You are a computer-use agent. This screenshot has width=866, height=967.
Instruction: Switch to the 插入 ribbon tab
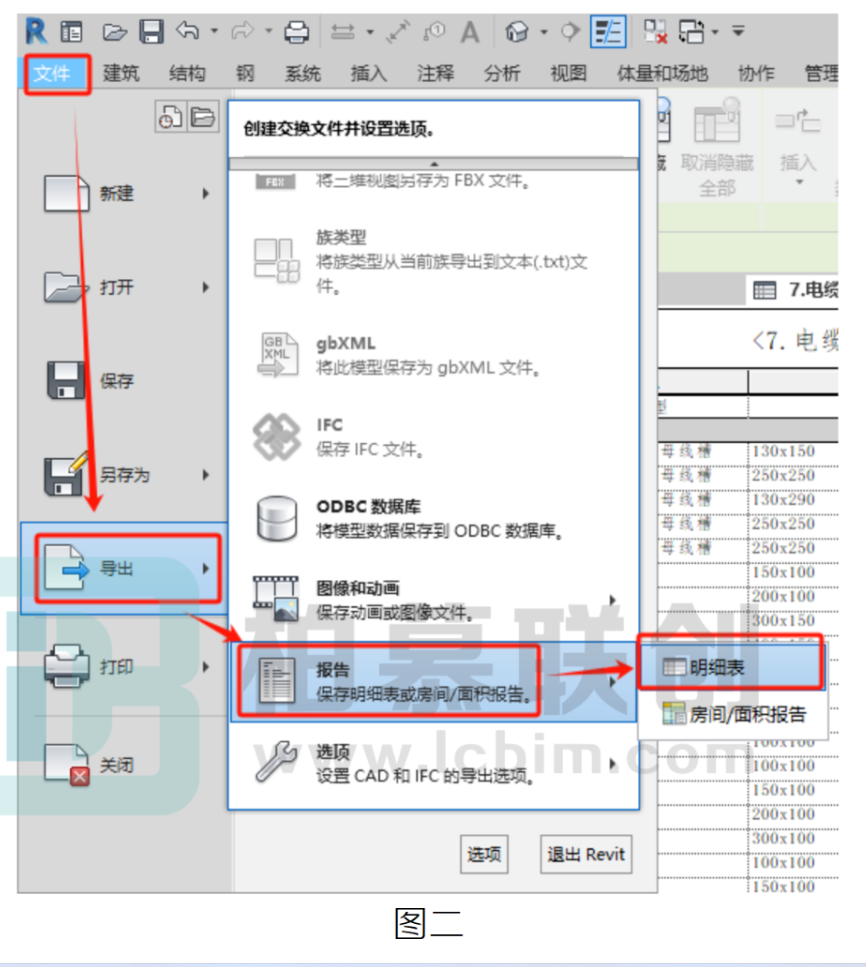pyautogui.click(x=369, y=74)
